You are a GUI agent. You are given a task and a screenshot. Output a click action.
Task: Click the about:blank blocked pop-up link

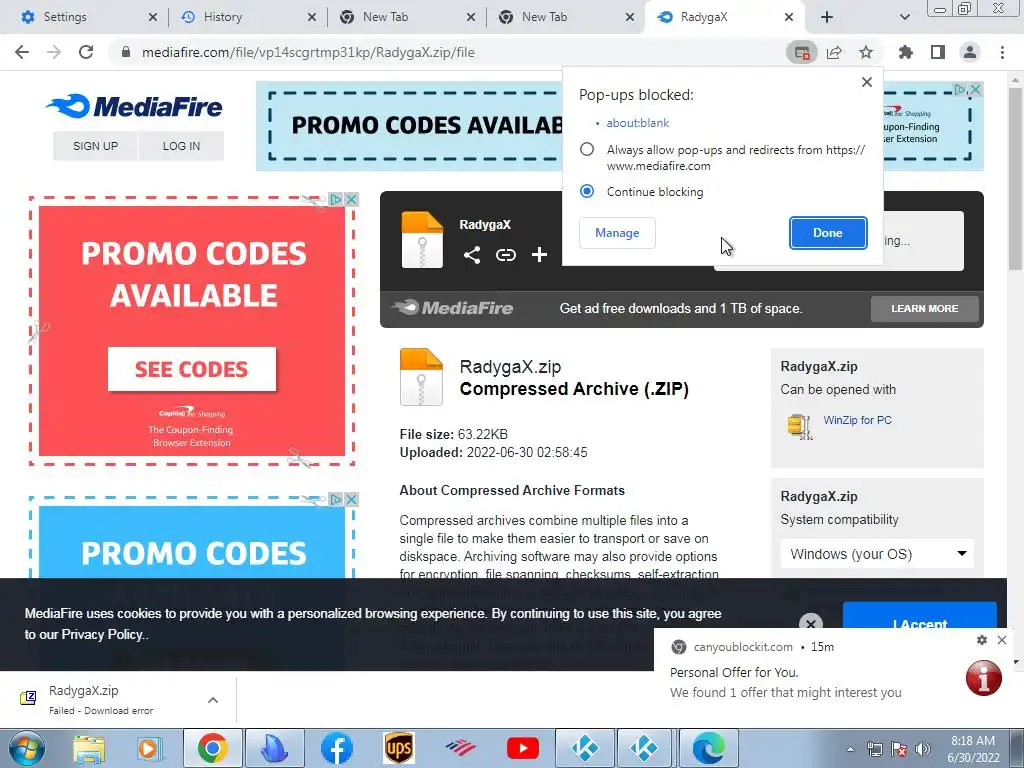pos(637,123)
